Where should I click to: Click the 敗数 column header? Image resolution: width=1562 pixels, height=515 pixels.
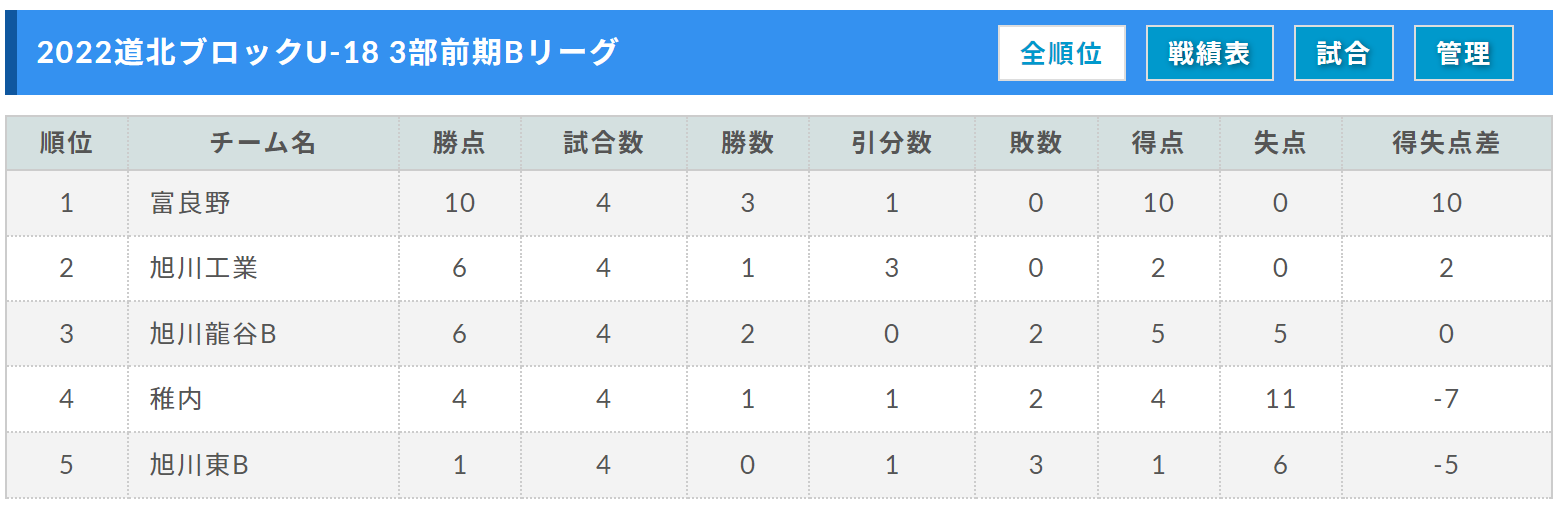pos(1036,143)
